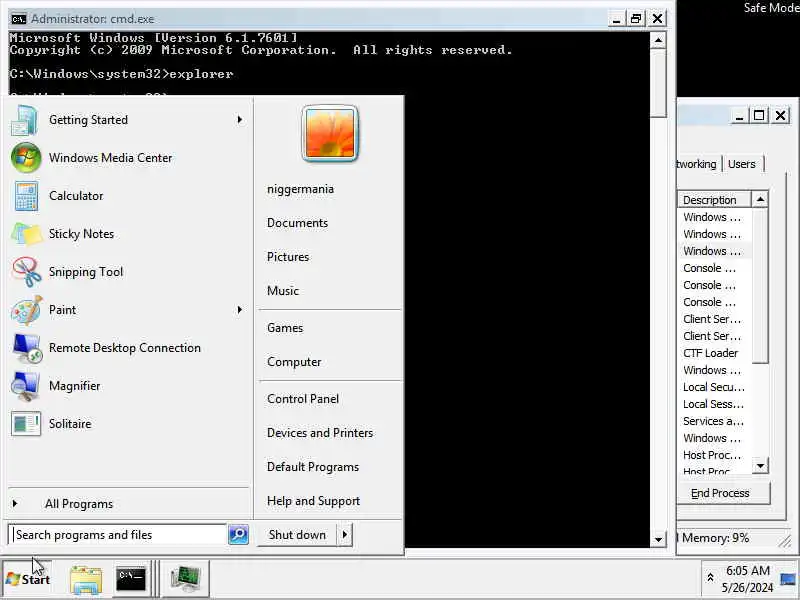800x600 pixels.
Task: Restore down the cmd.exe window
Action: click(x=636, y=19)
